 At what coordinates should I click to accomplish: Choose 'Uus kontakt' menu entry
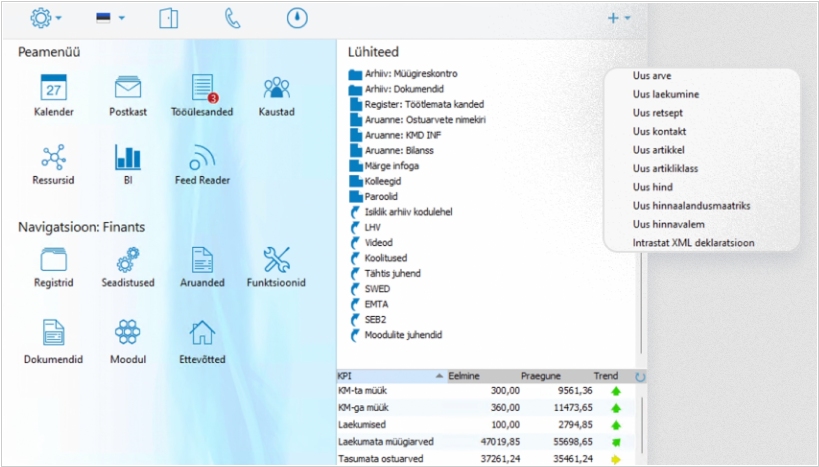point(658,131)
